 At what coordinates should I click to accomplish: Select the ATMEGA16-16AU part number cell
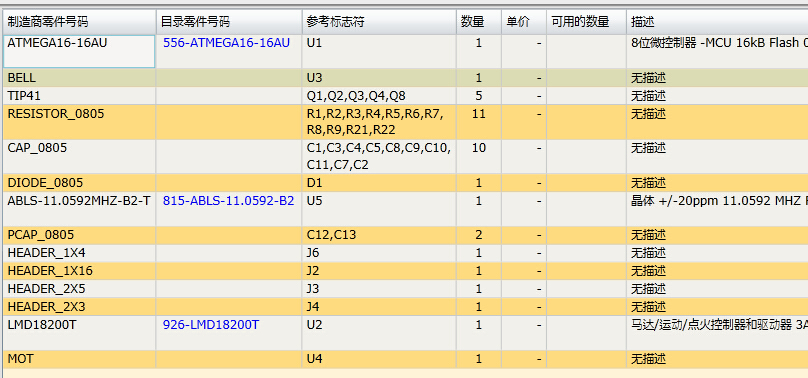tap(79, 51)
